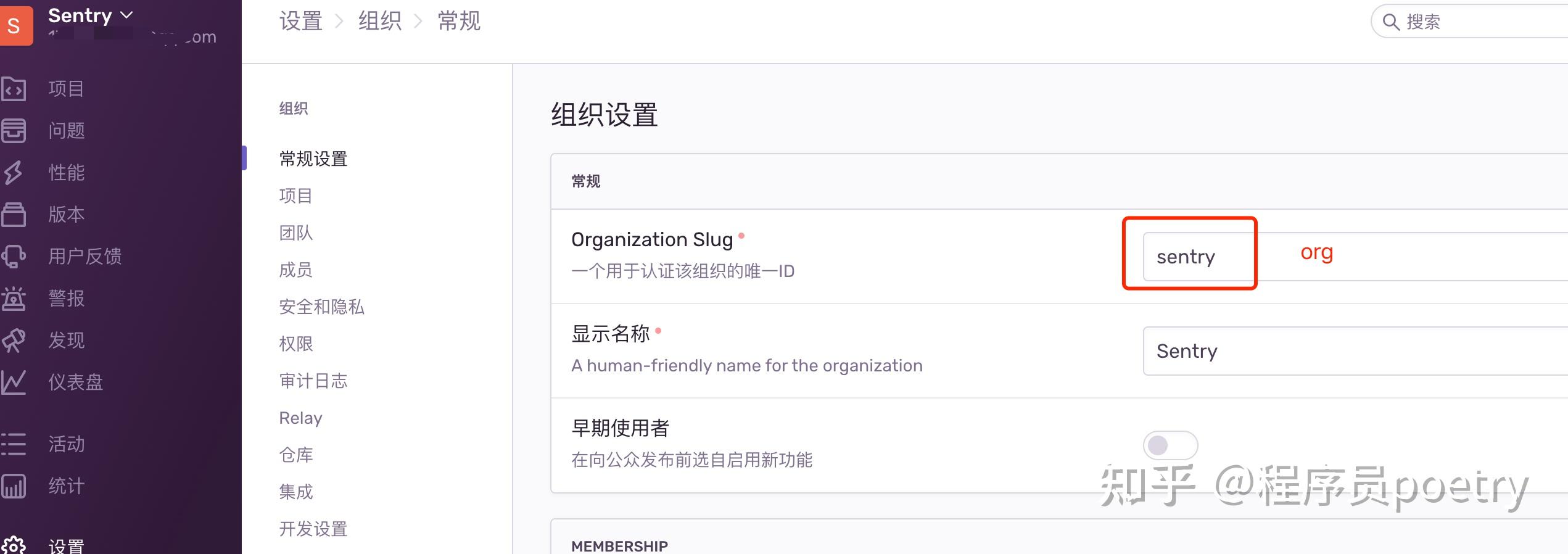Open the 团队 settings tab
This screenshot has width=1568, height=554.
[x=295, y=233]
